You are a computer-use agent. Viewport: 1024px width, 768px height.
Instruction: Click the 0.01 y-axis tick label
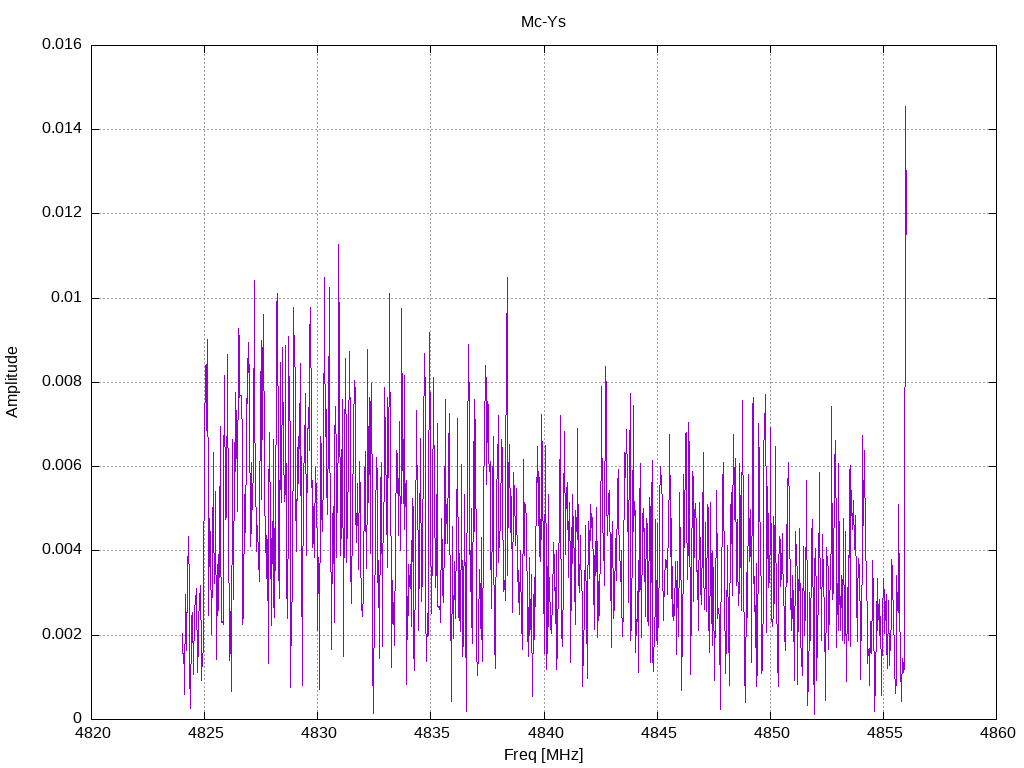coord(67,298)
